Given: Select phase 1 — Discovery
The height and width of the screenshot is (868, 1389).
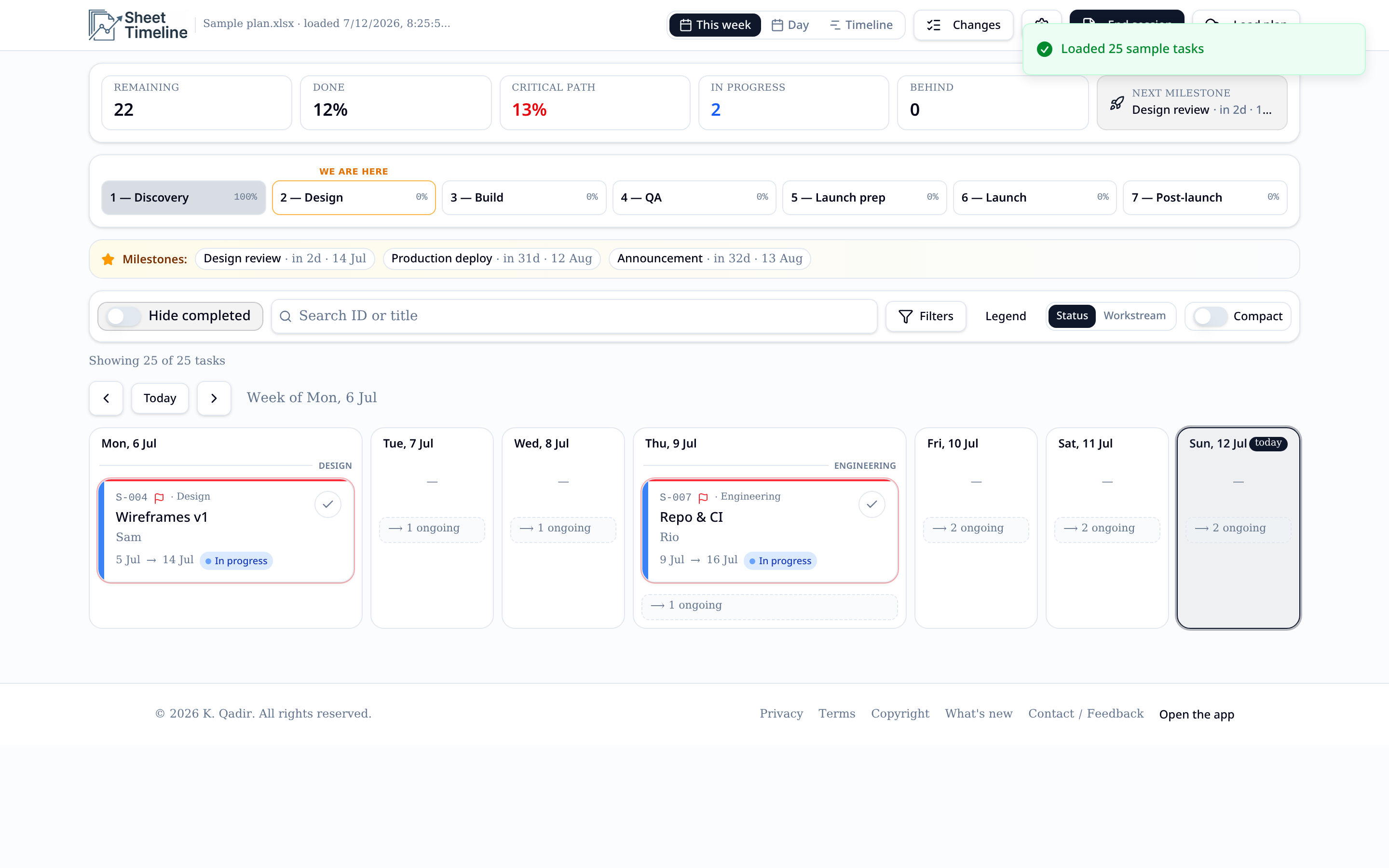Looking at the screenshot, I should click(184, 198).
